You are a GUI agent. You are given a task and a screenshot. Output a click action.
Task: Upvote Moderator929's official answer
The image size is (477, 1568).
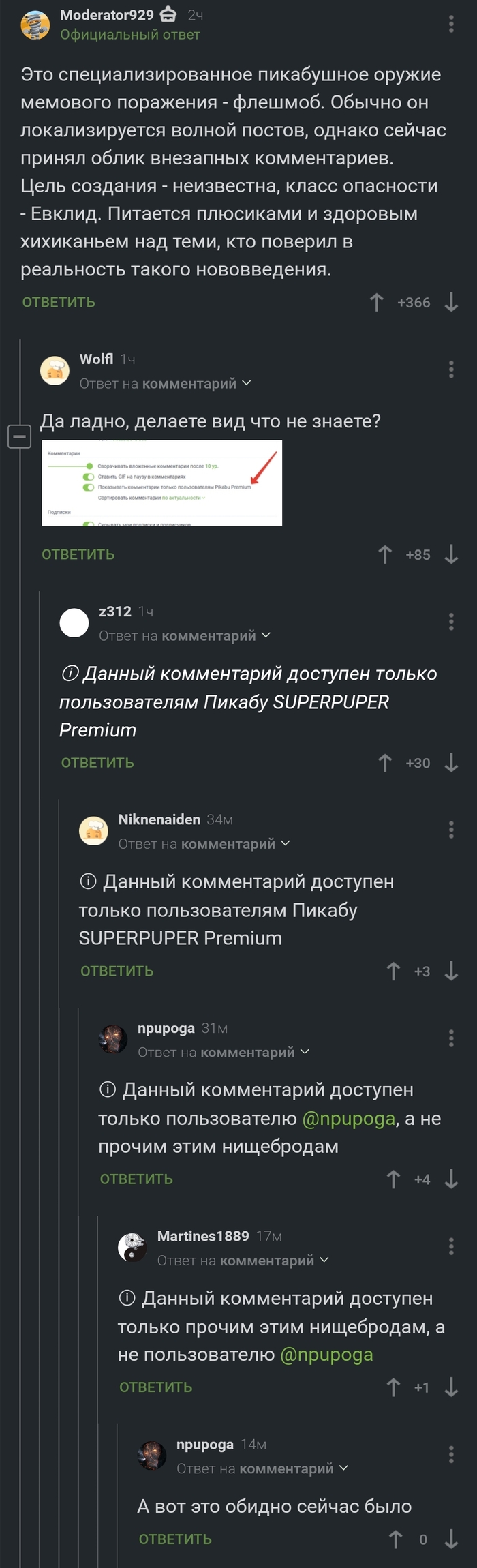(x=377, y=302)
